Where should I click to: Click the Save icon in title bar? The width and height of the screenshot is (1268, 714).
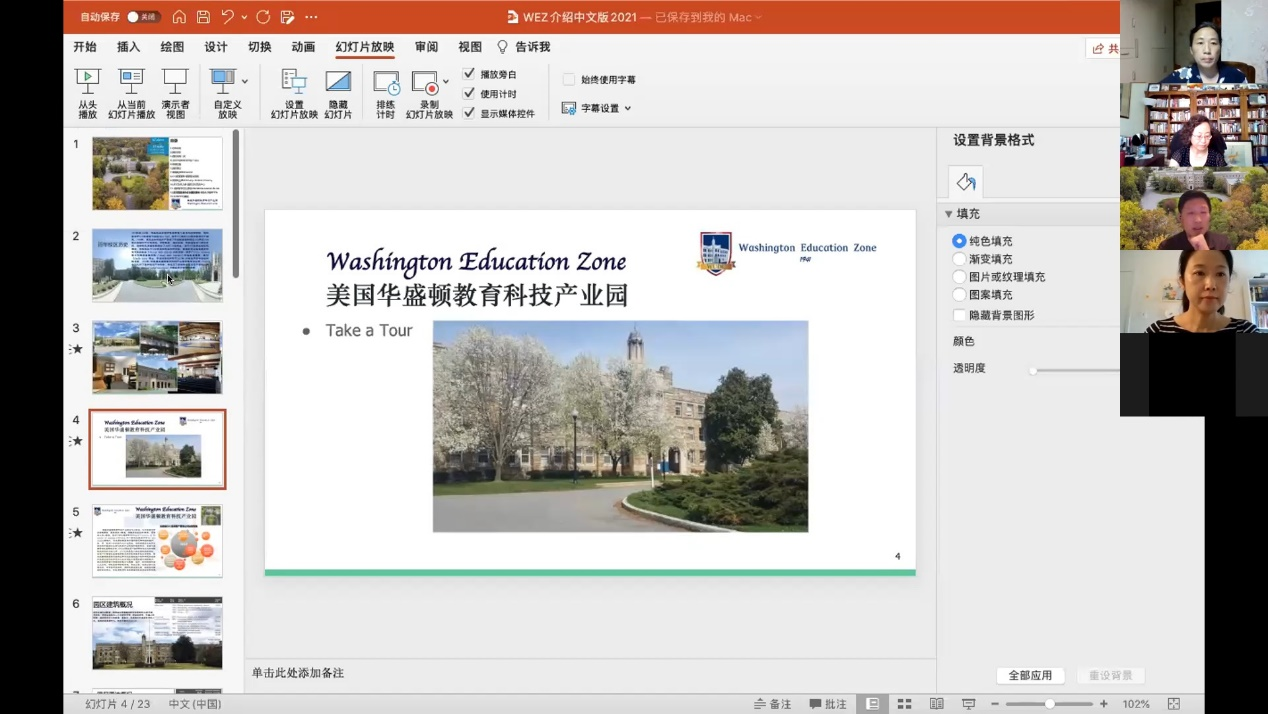[x=203, y=17]
